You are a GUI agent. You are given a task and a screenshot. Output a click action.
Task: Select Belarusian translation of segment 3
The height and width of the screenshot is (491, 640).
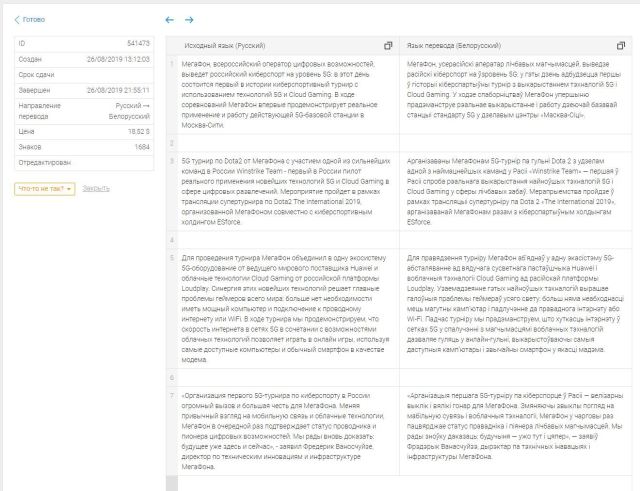(513, 191)
